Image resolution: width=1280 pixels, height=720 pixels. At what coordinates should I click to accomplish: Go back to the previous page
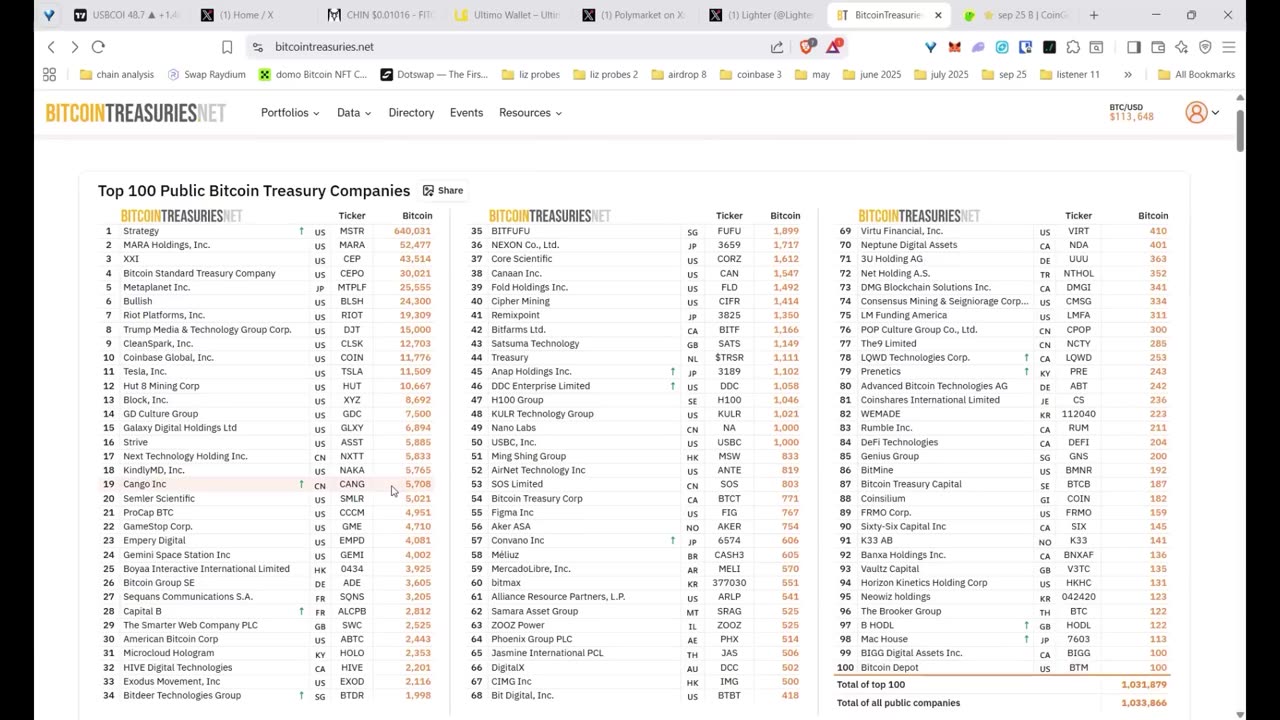[51, 47]
